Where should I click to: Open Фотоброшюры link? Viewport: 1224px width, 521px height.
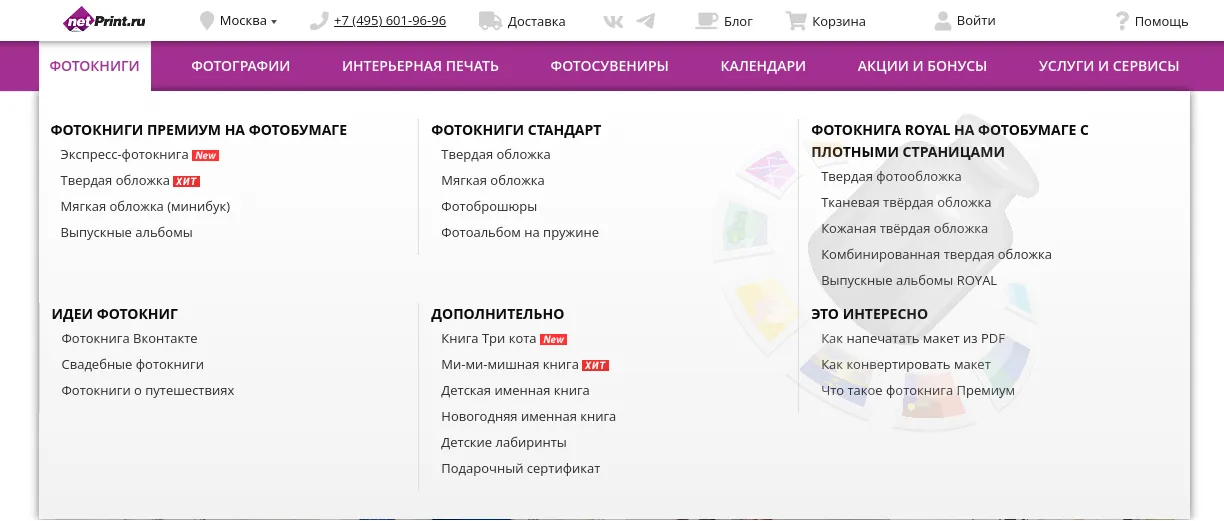[489, 207]
